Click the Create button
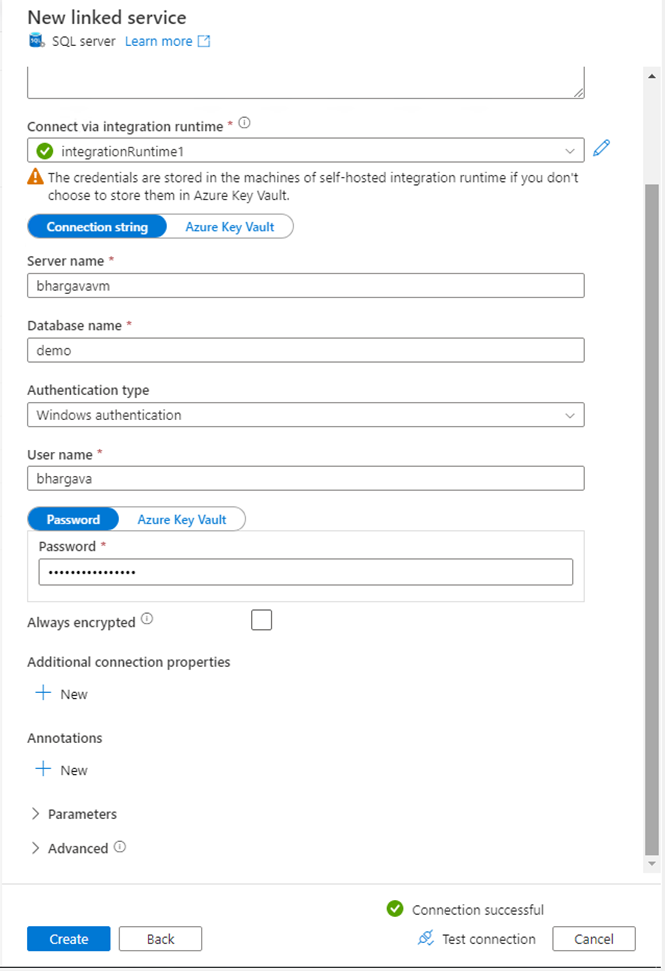The image size is (665, 971). (x=68, y=939)
